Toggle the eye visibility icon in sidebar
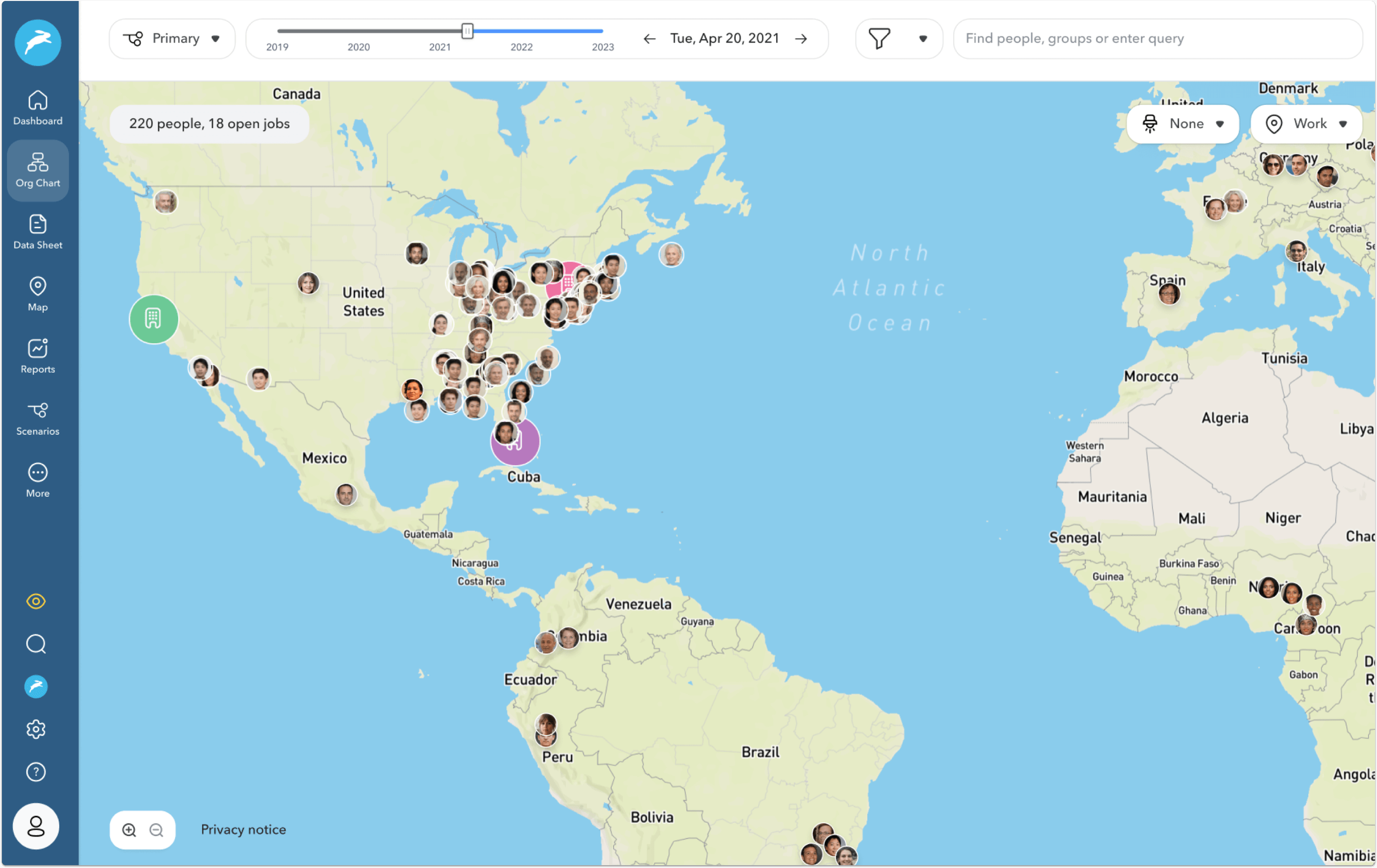1377x868 pixels. (x=36, y=601)
